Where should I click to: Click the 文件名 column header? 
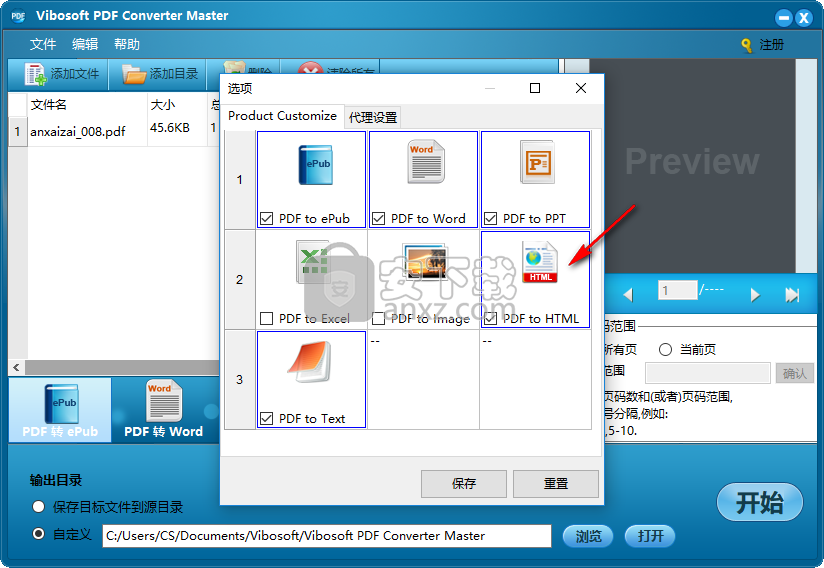48,105
